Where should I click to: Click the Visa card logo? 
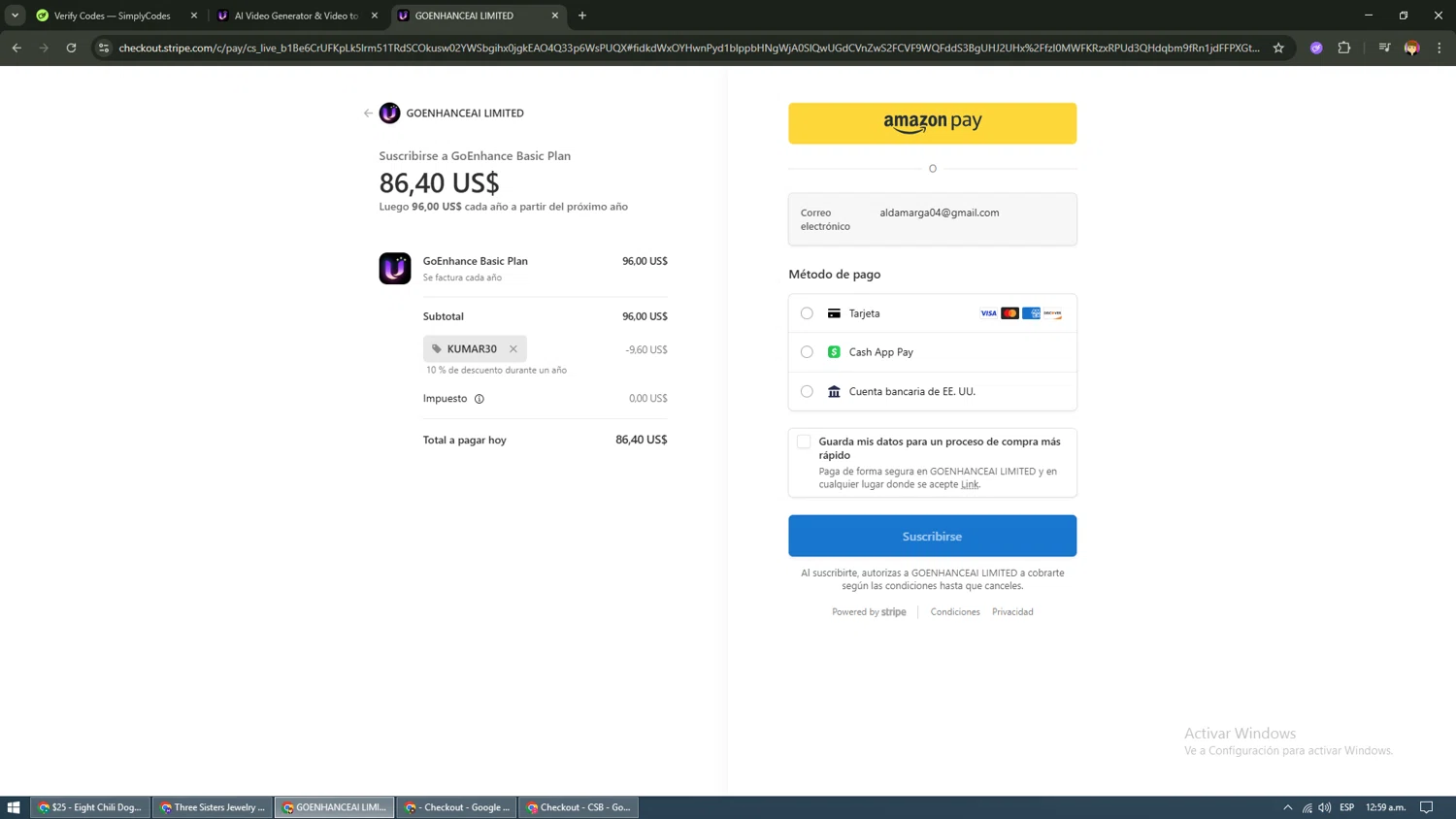(988, 313)
